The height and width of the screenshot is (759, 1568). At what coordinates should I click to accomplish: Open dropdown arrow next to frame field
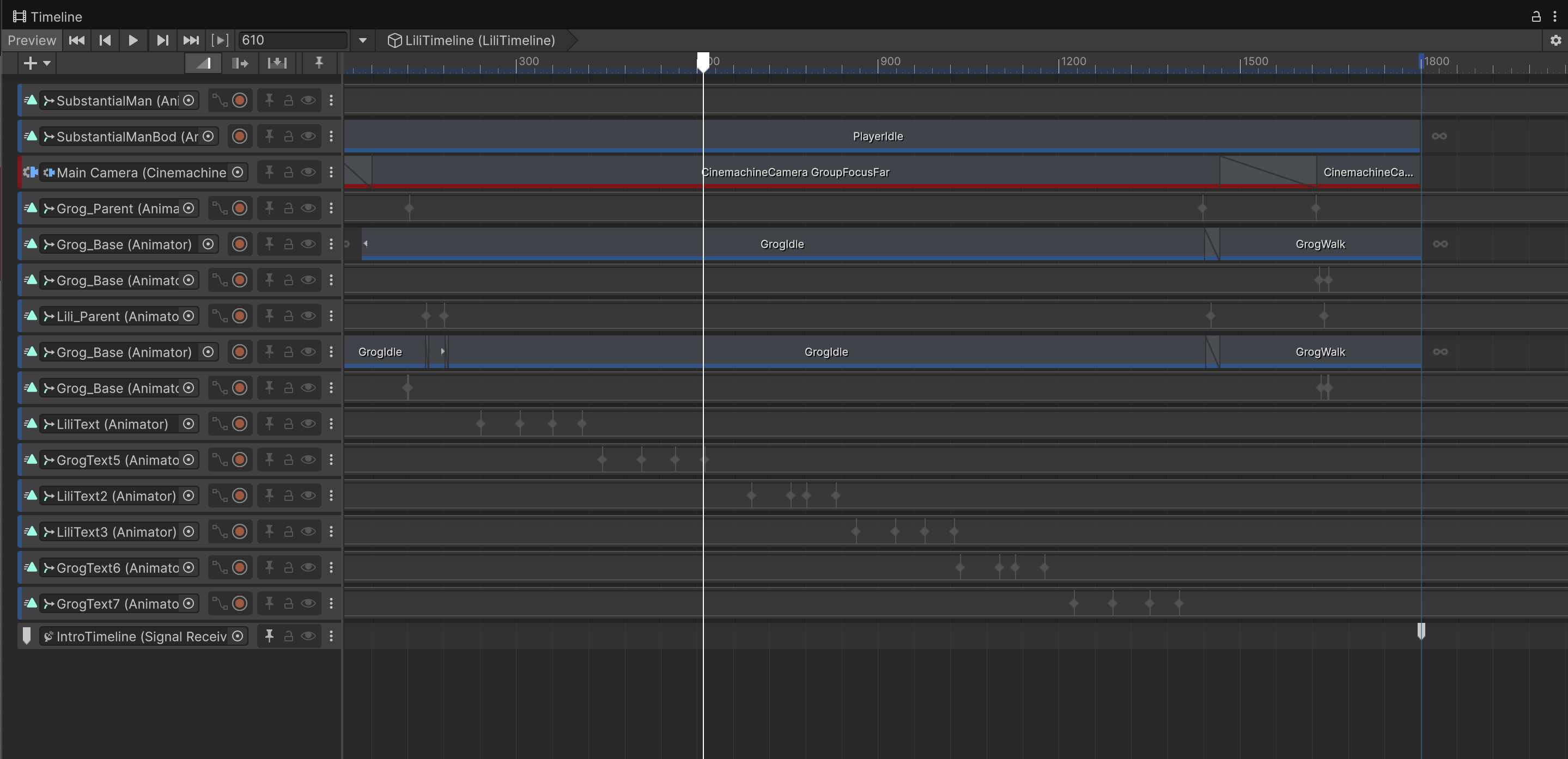[x=363, y=40]
